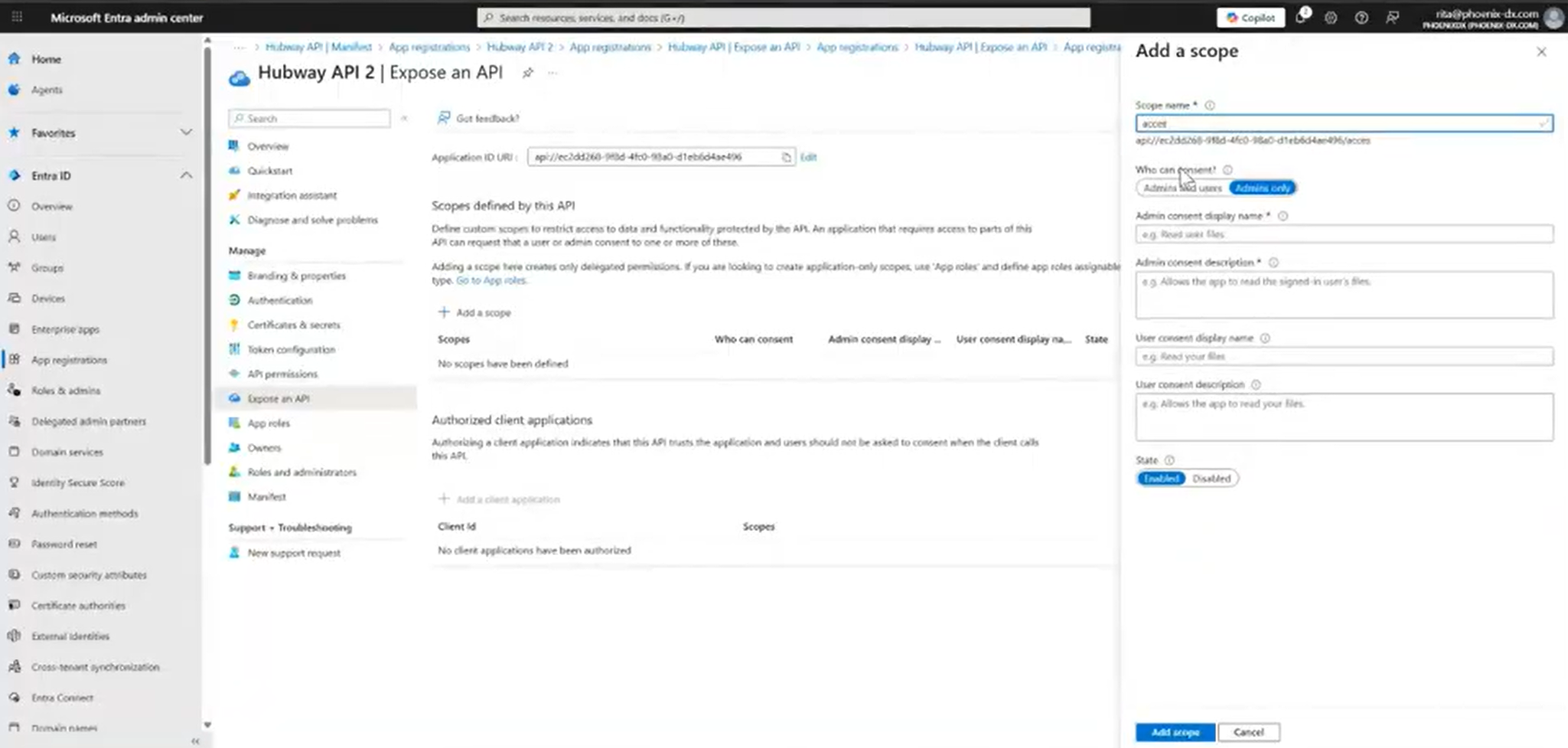The image size is (1568, 748).
Task: Open the portal menu grid icon
Action: (x=17, y=17)
